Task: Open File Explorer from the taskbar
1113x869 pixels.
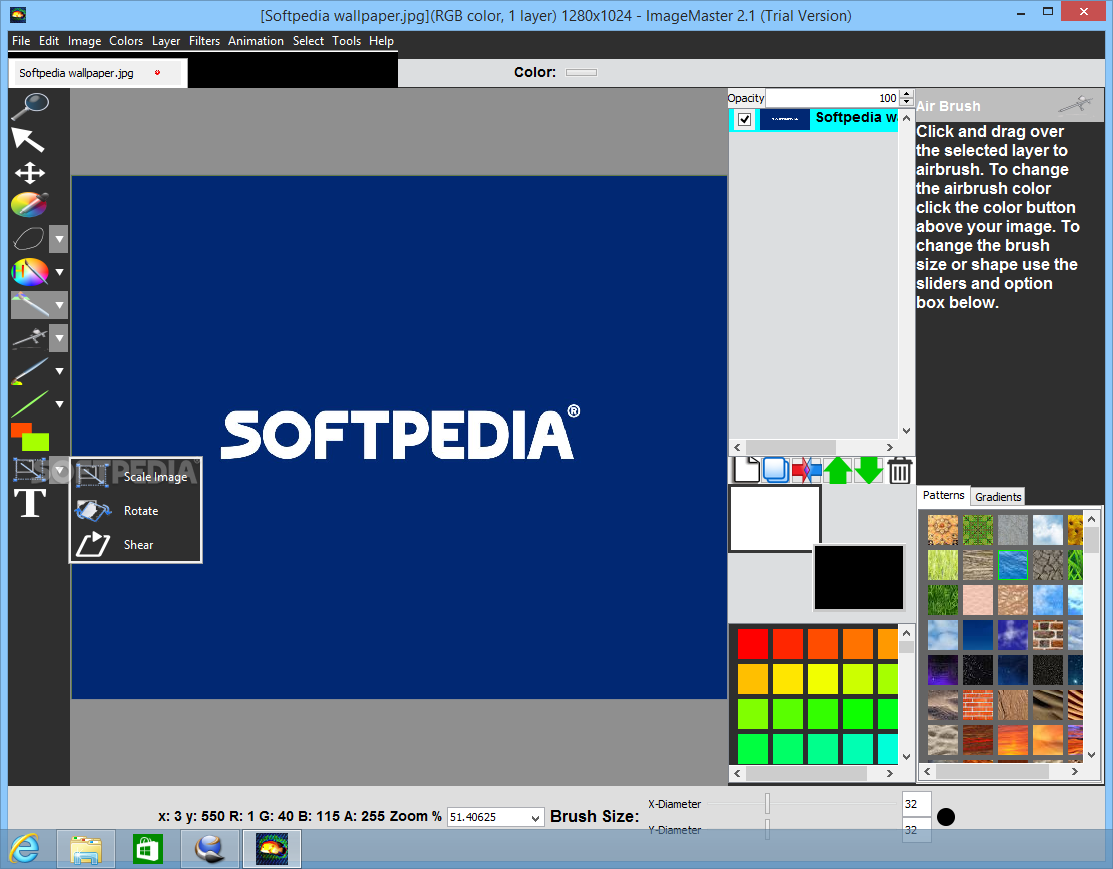Action: tap(86, 849)
